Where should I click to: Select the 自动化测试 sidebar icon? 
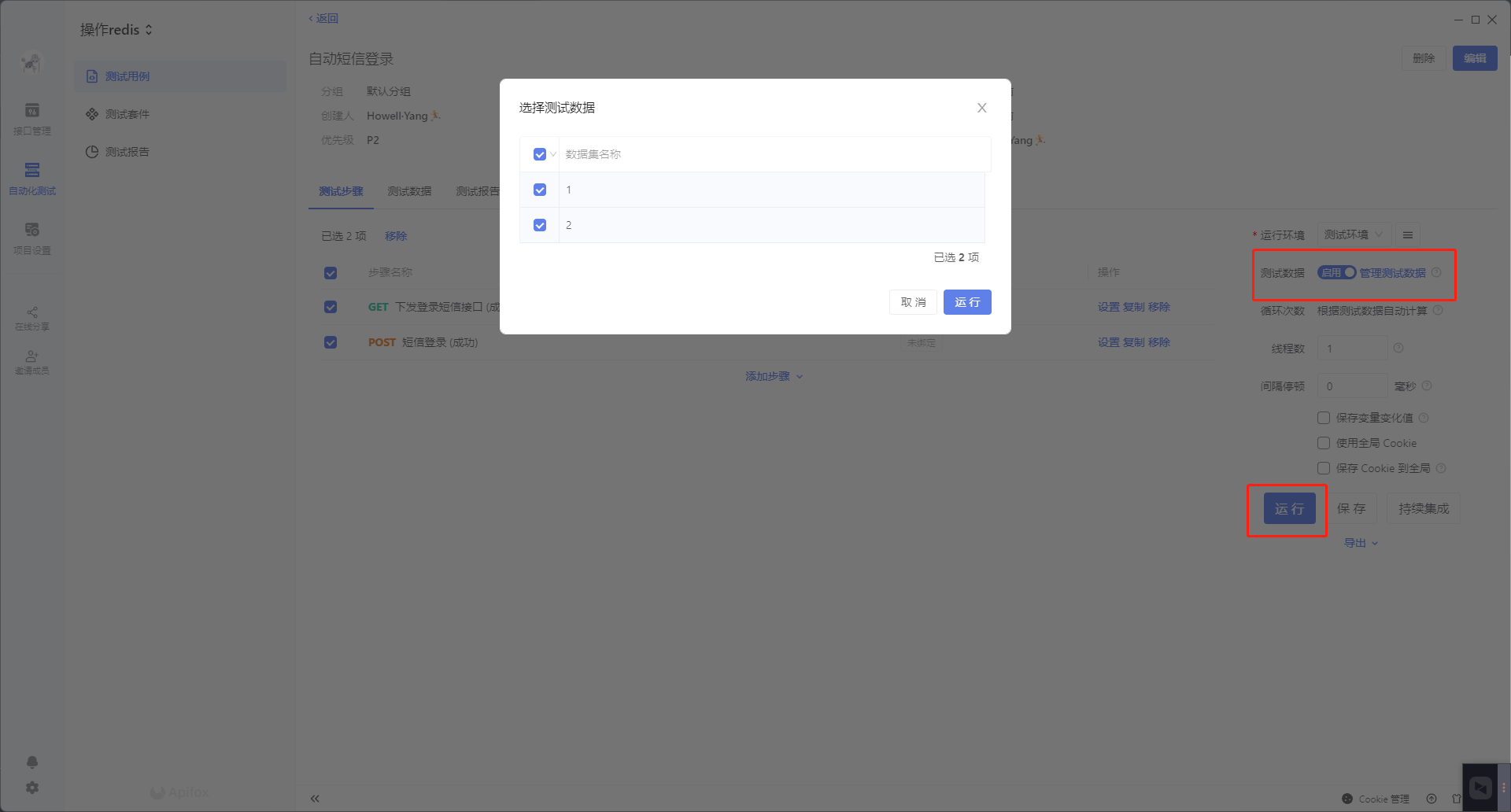31,179
